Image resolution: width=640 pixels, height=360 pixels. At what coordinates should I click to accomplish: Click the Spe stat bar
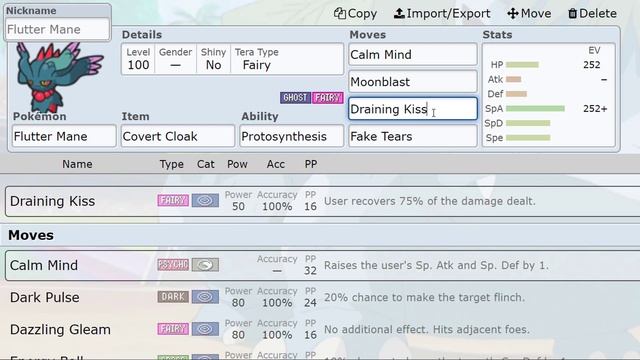click(x=528, y=138)
